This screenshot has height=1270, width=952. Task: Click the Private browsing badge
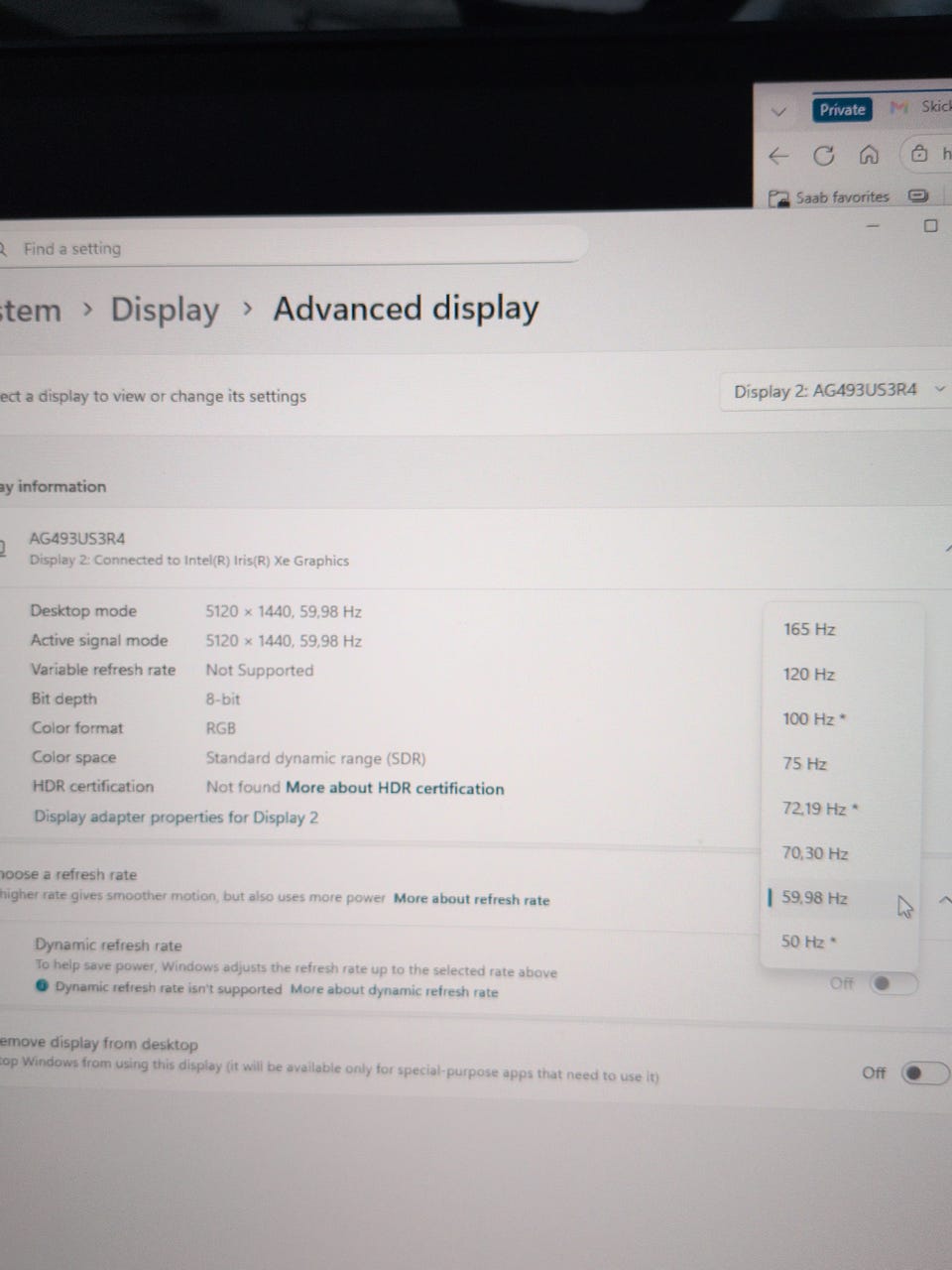tap(842, 109)
